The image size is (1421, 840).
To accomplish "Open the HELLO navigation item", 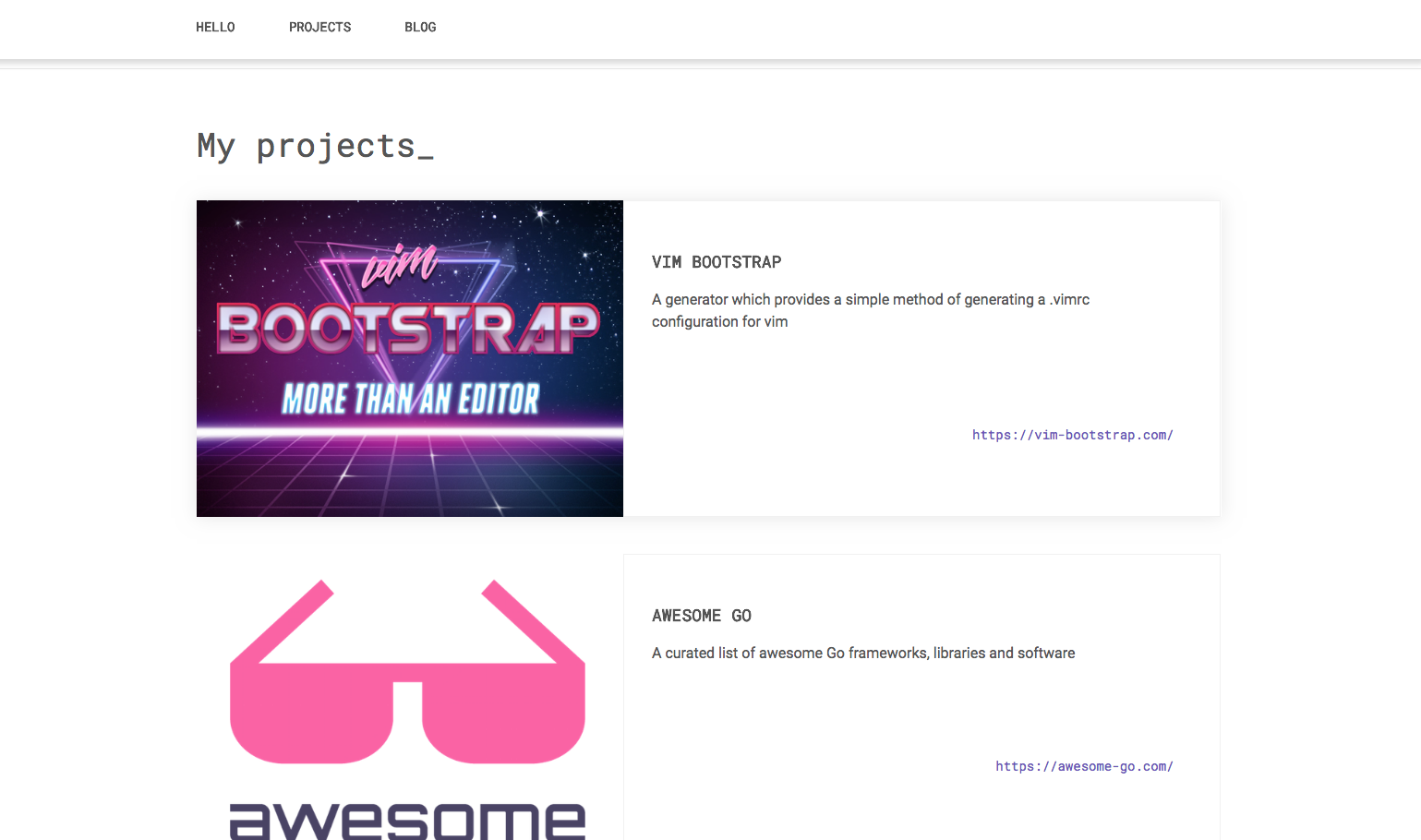I will point(215,28).
